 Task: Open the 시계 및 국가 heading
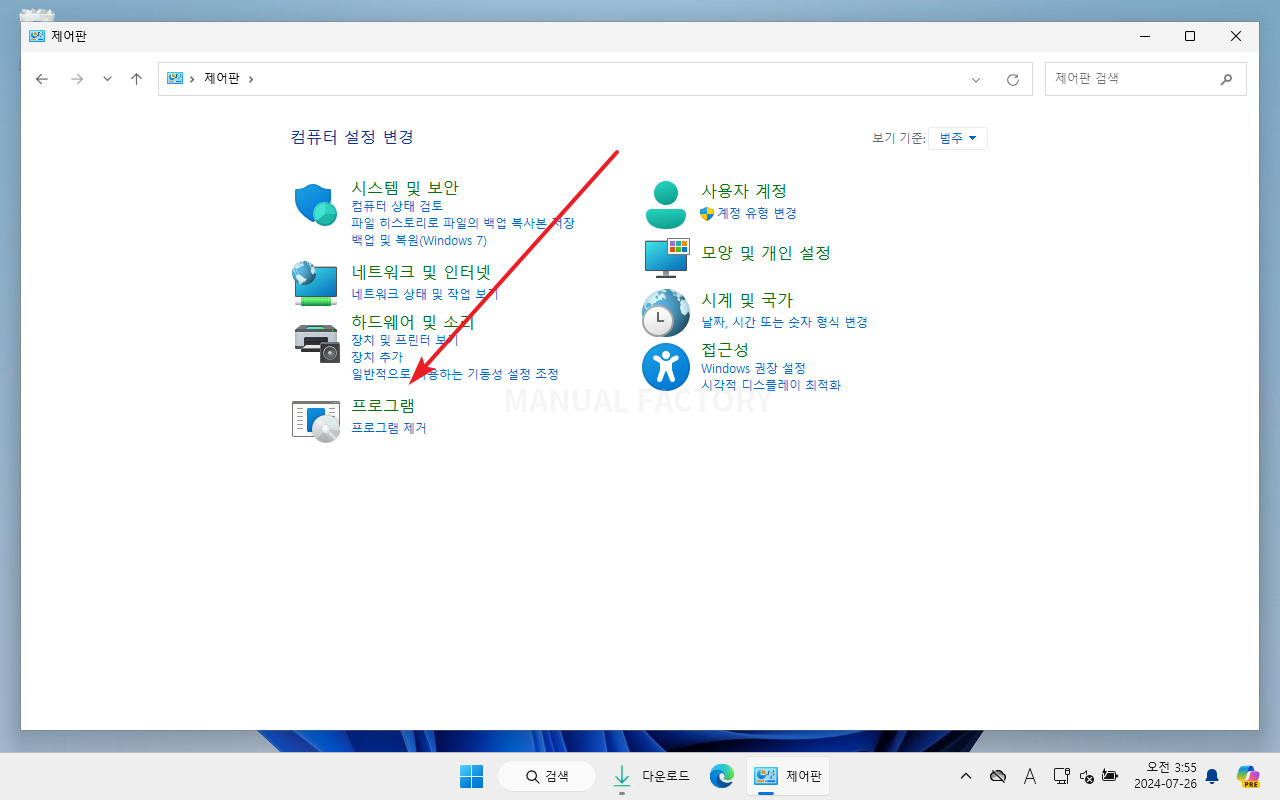(747, 300)
